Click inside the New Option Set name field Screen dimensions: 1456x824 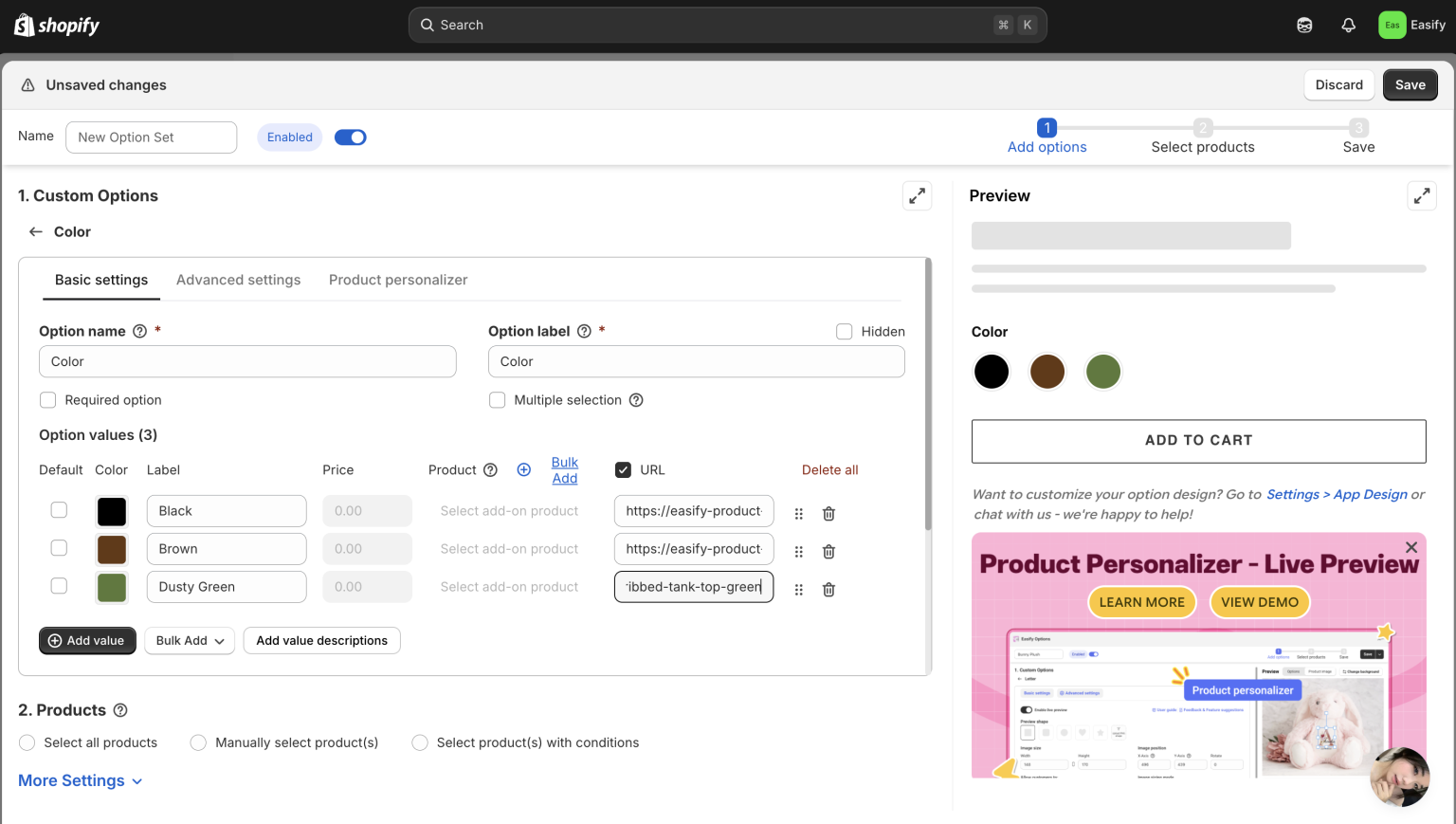(x=151, y=137)
